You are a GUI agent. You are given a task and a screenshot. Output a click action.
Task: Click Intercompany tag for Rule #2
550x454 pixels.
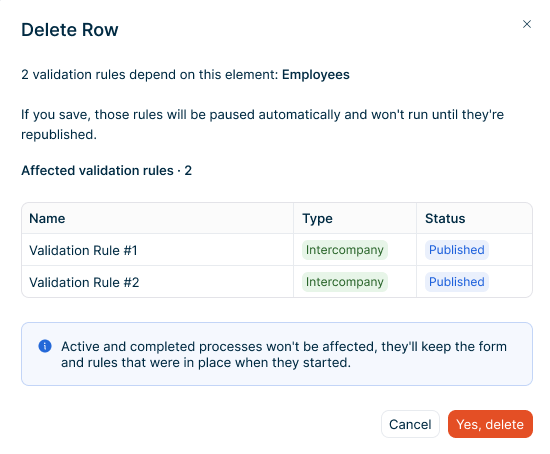[344, 282]
